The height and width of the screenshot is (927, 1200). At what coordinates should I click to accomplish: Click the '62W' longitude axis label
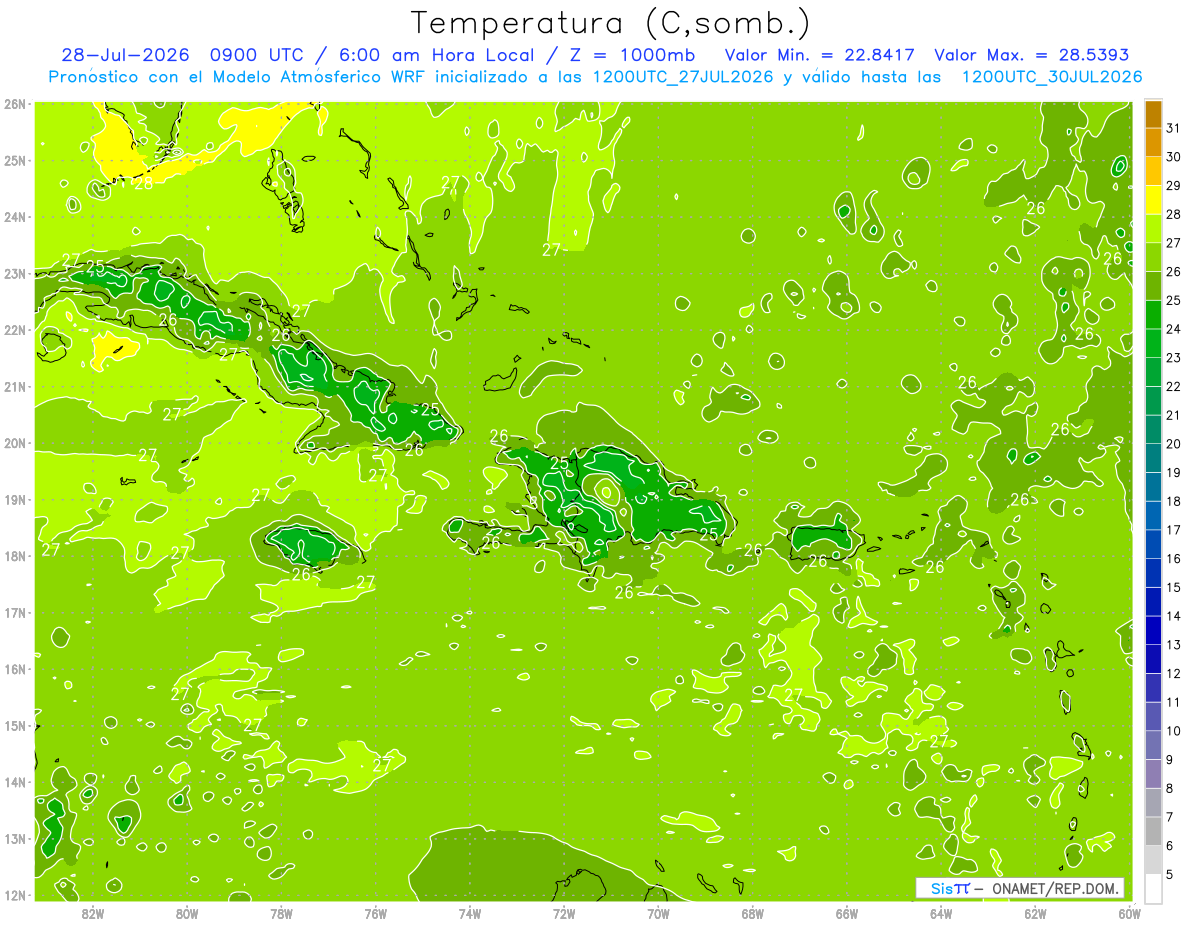[x=1035, y=914]
